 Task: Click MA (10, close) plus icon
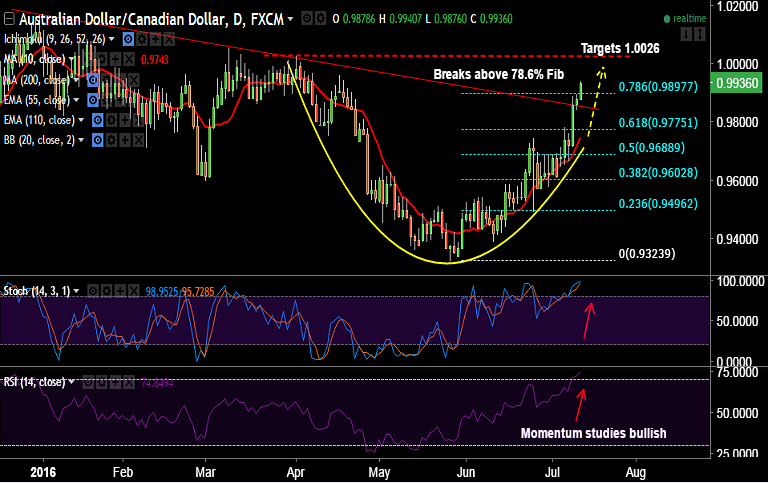pos(115,60)
